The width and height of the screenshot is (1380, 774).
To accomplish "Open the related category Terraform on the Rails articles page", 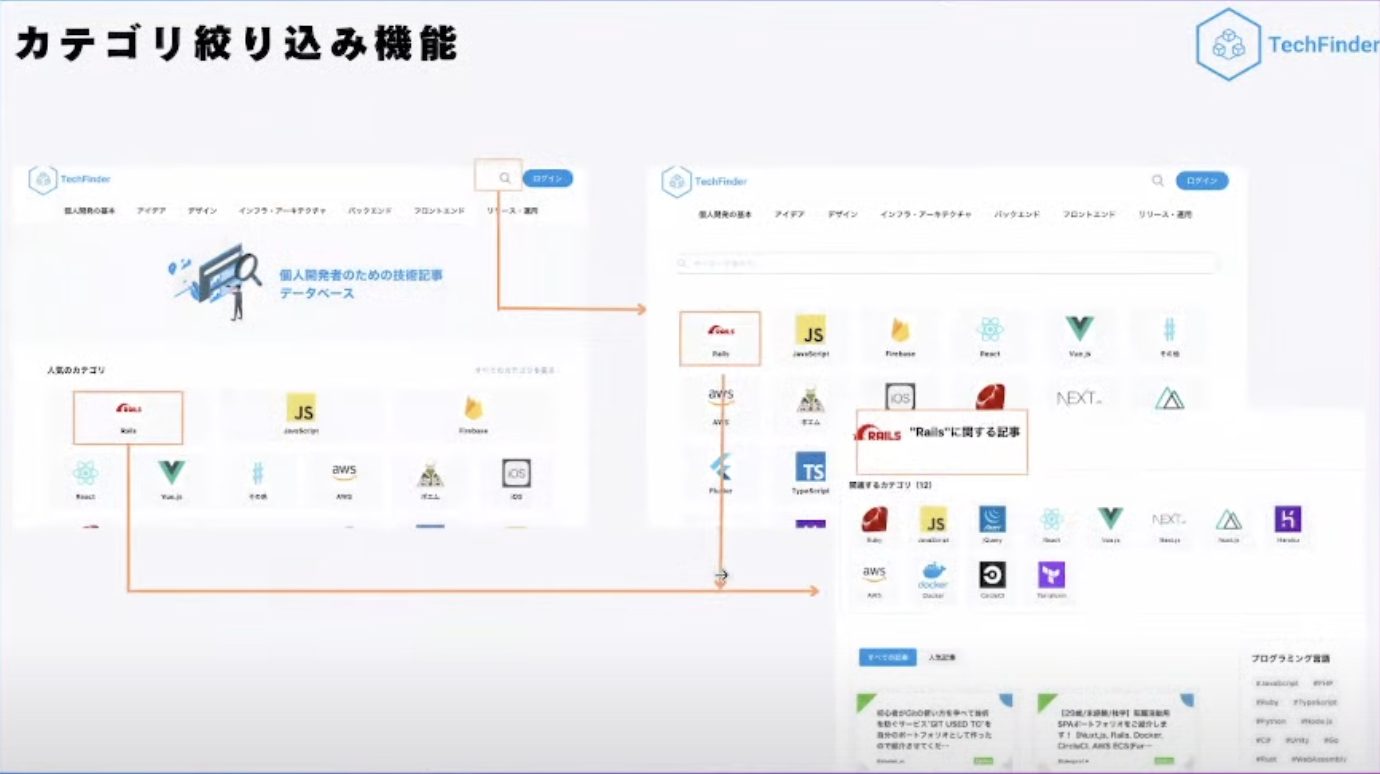I will [x=1051, y=580].
